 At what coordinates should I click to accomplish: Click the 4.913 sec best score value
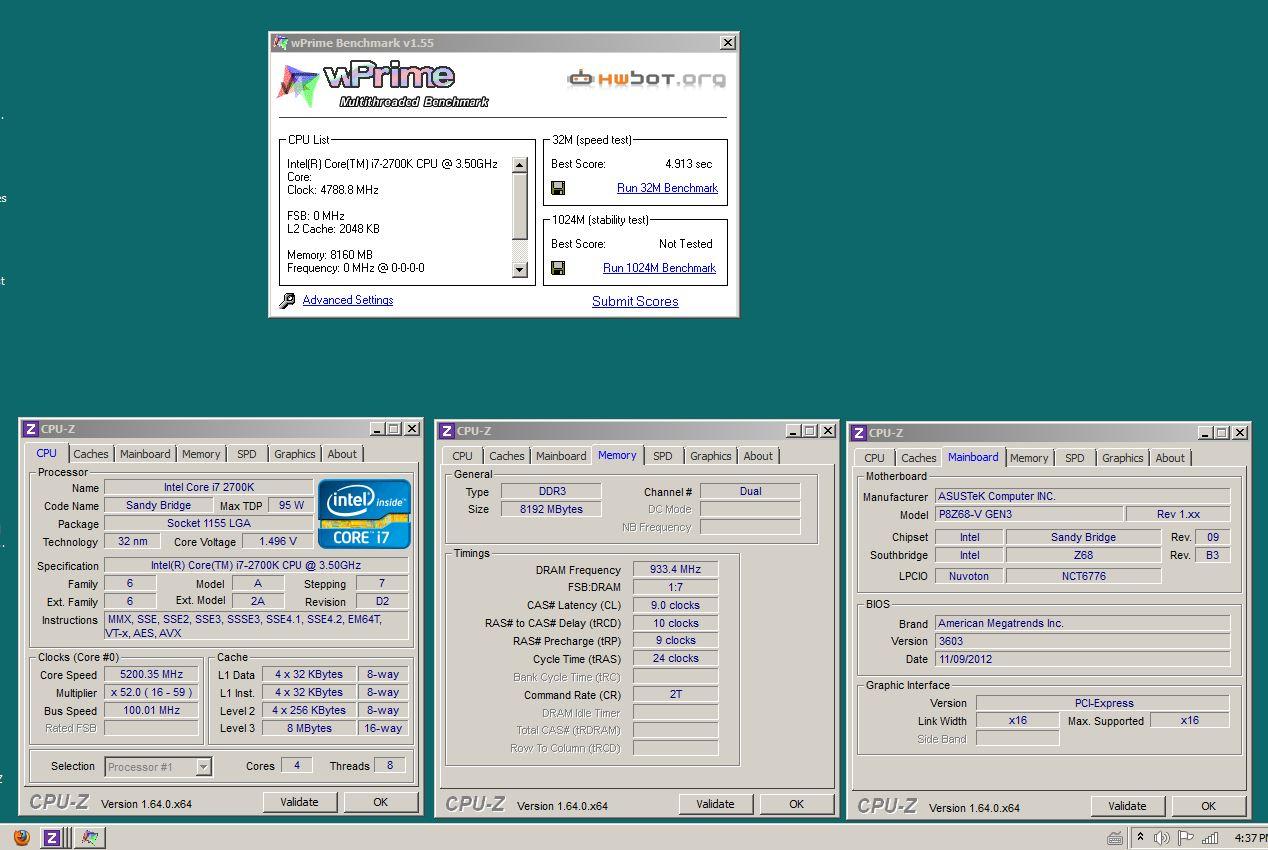688,164
